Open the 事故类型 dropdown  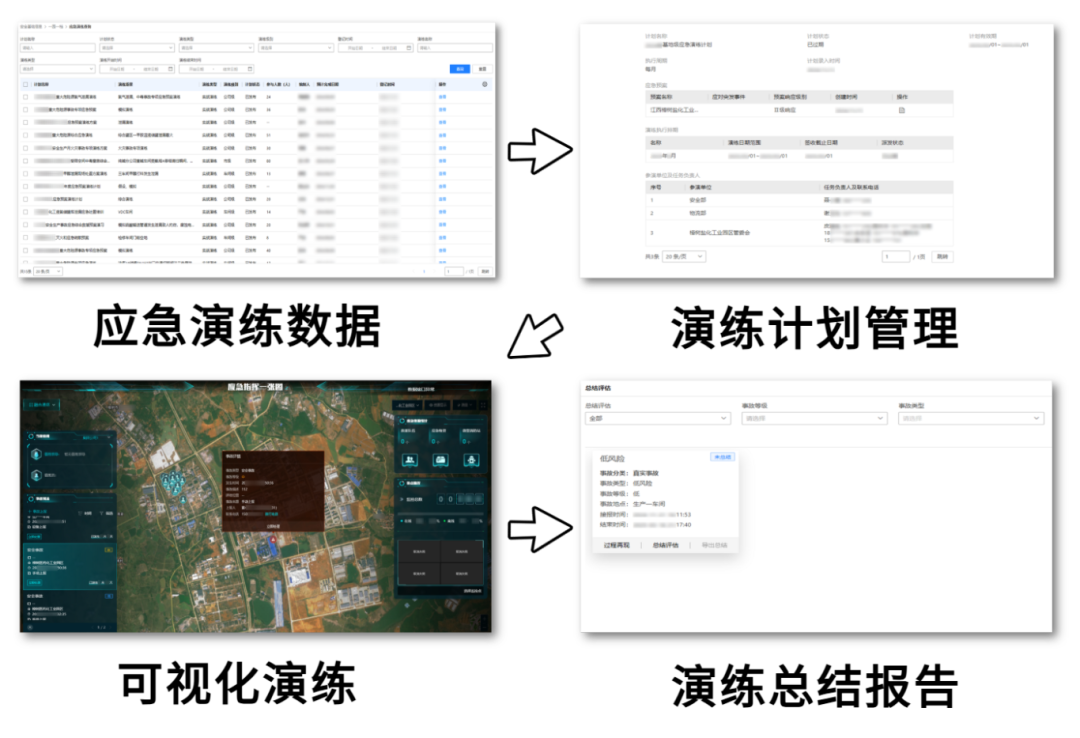pos(970,419)
